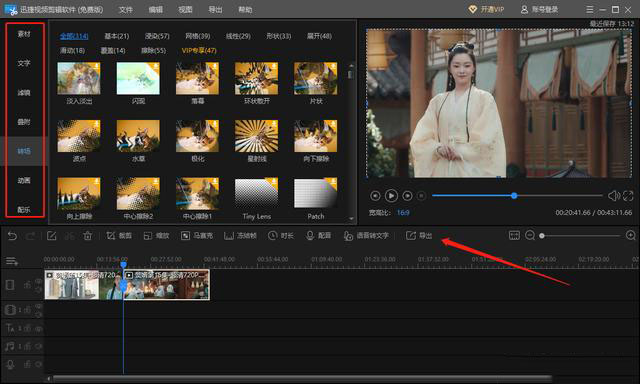Choose the 冻结帧 freeze frame tool
The height and width of the screenshot is (384, 640).
[240, 236]
